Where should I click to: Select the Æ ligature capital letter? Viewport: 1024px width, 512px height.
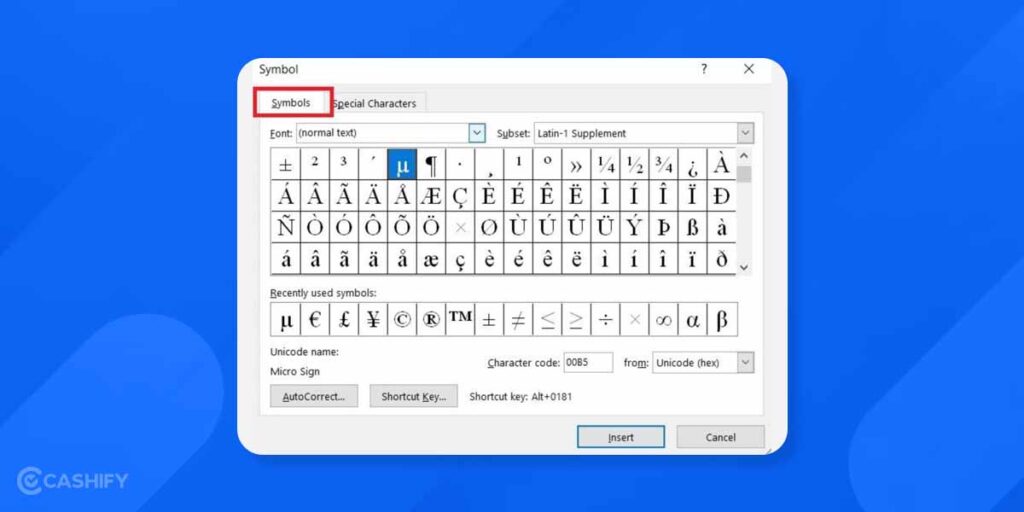[431, 196]
